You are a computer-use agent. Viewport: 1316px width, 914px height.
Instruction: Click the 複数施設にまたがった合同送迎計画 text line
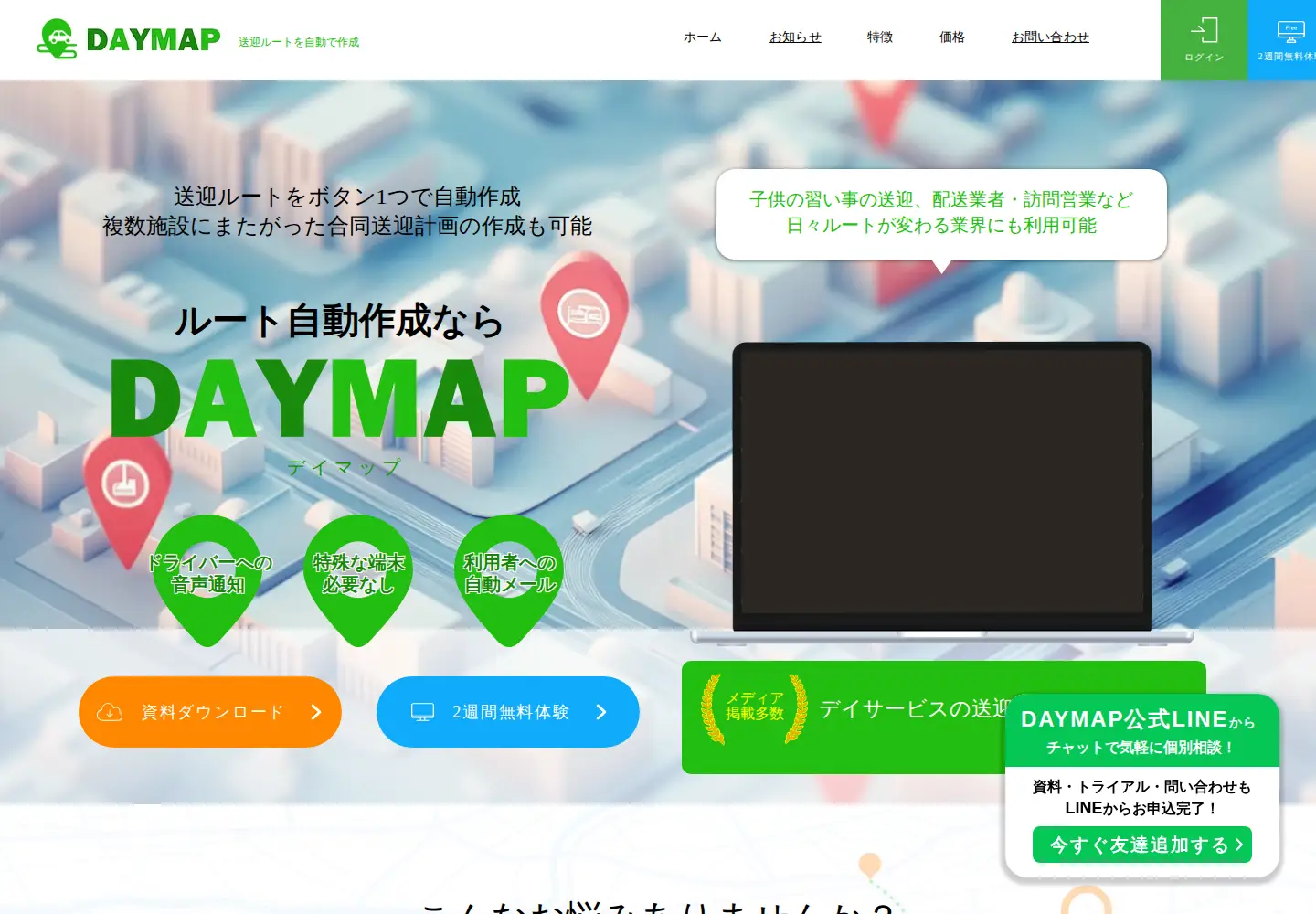tap(347, 226)
